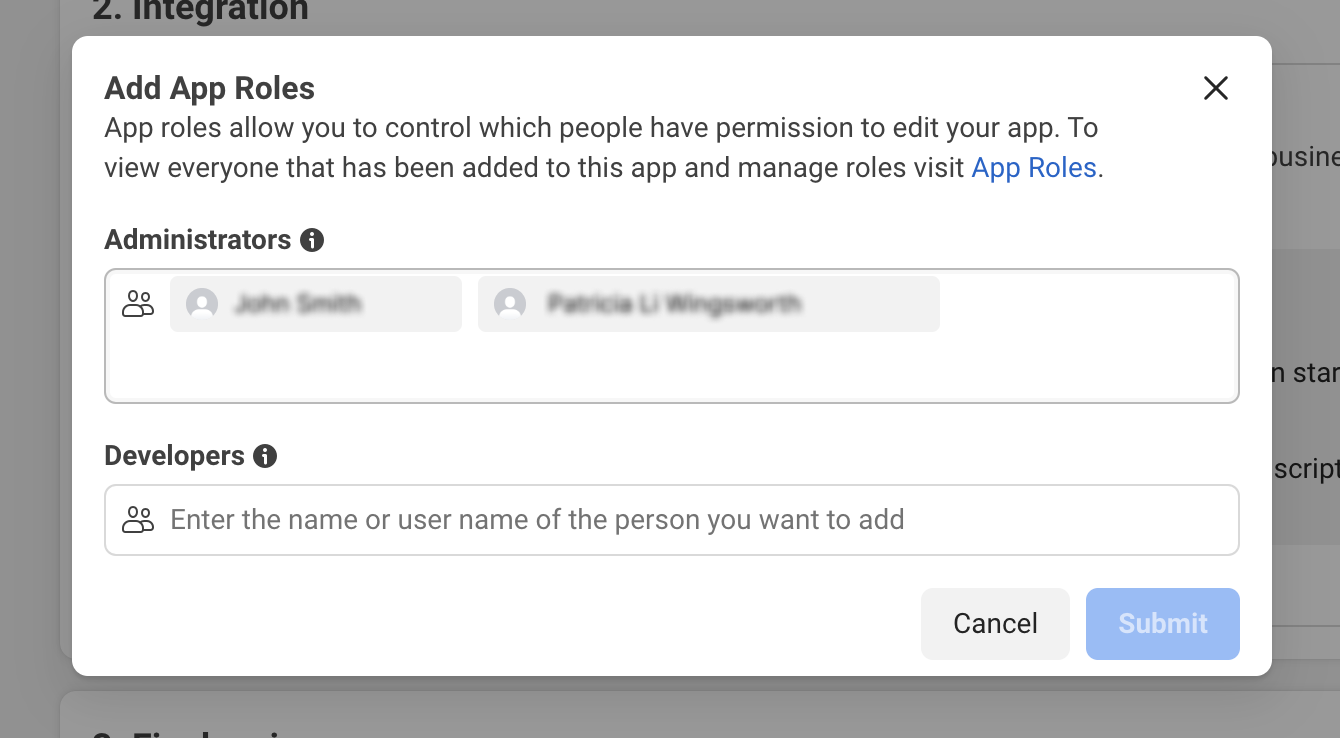The image size is (1340, 738).
Task: Click the Add App Roles title
Action: click(210, 88)
